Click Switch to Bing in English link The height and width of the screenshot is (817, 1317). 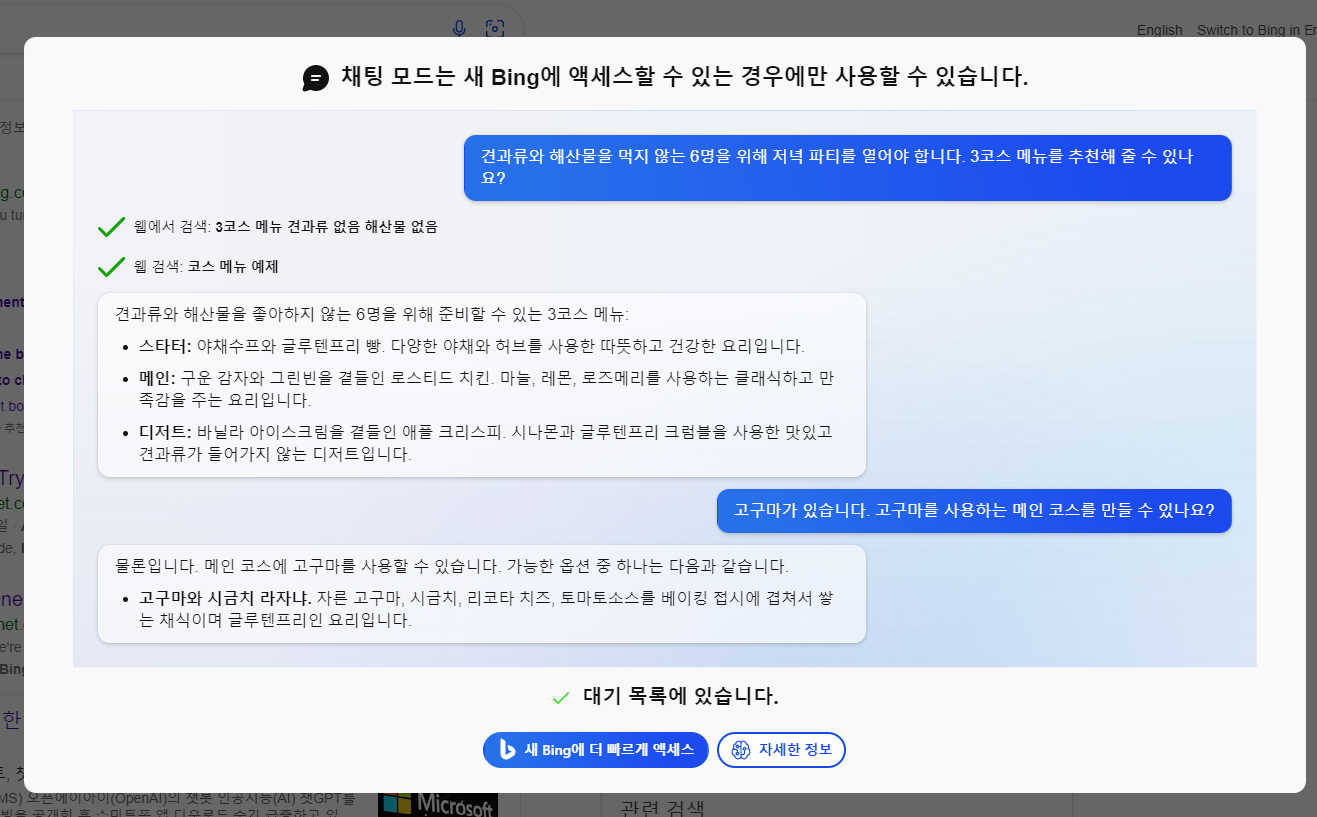pos(1257,30)
